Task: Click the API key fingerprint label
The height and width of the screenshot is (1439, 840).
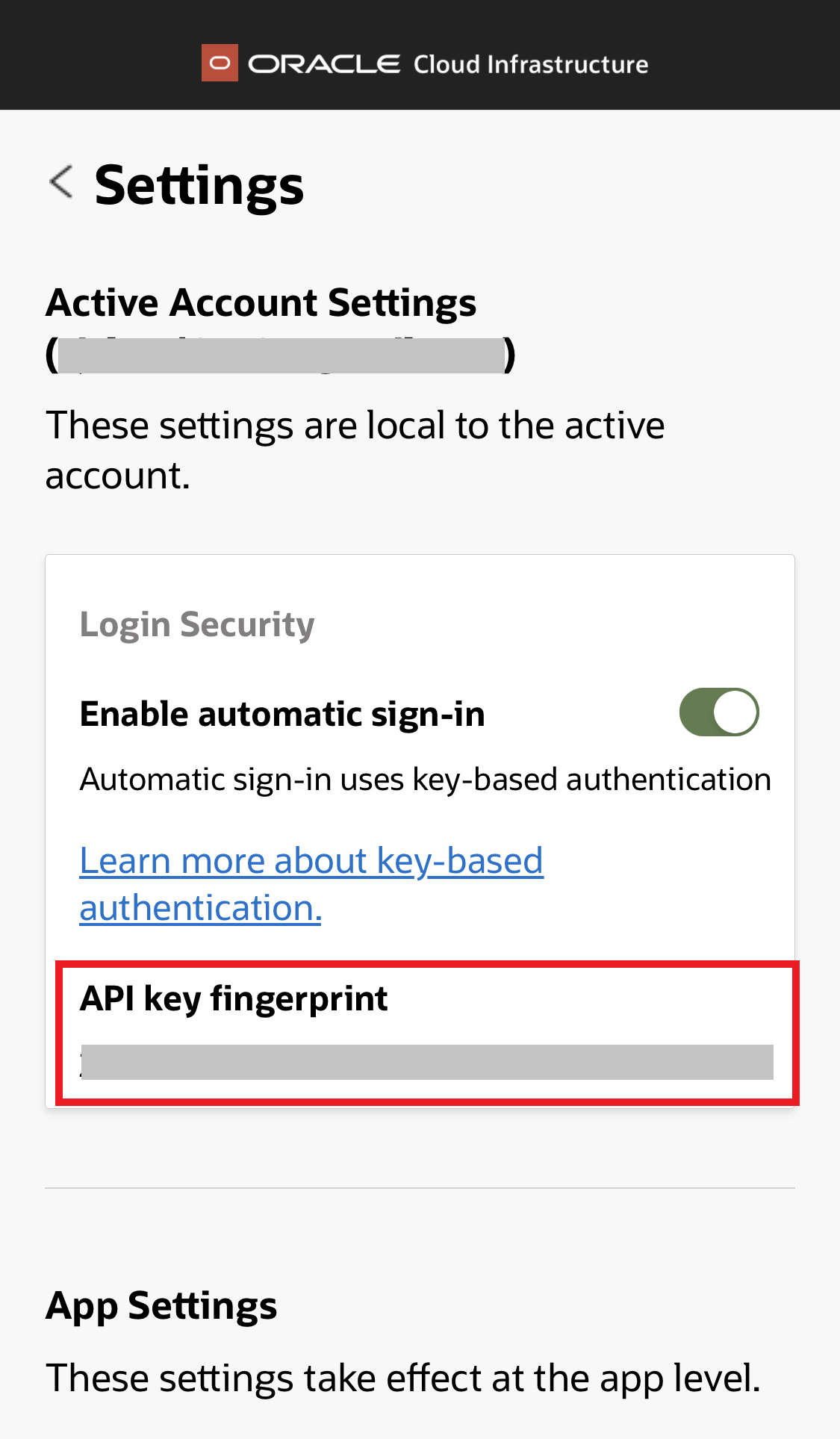Action: tap(234, 998)
